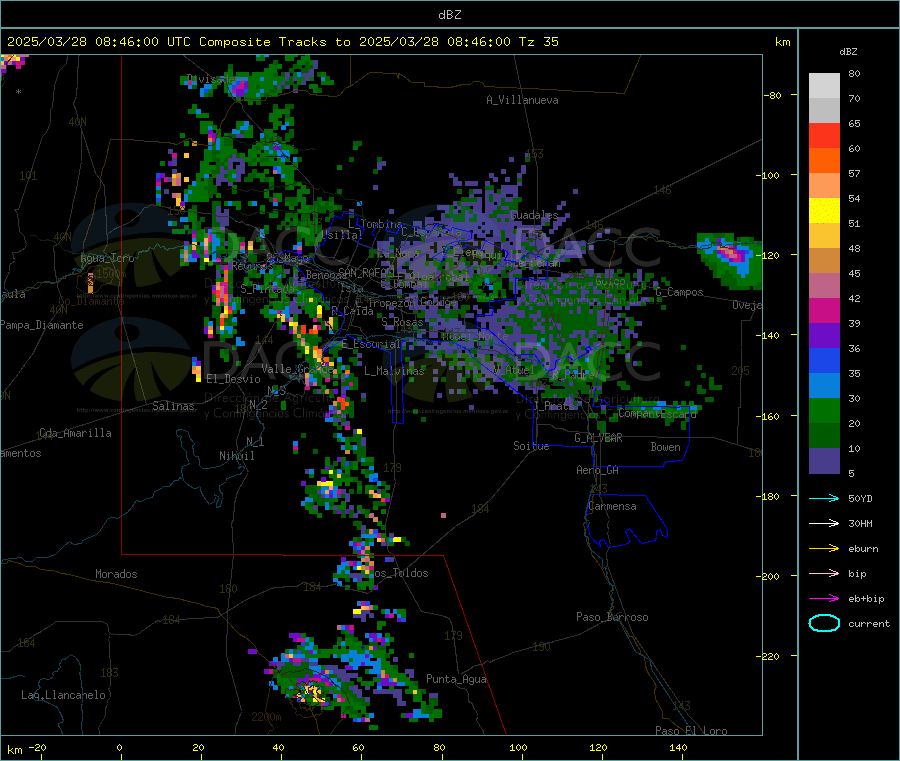
Task: Click the 'Paso_El_Loro' place label
Action: 691,731
